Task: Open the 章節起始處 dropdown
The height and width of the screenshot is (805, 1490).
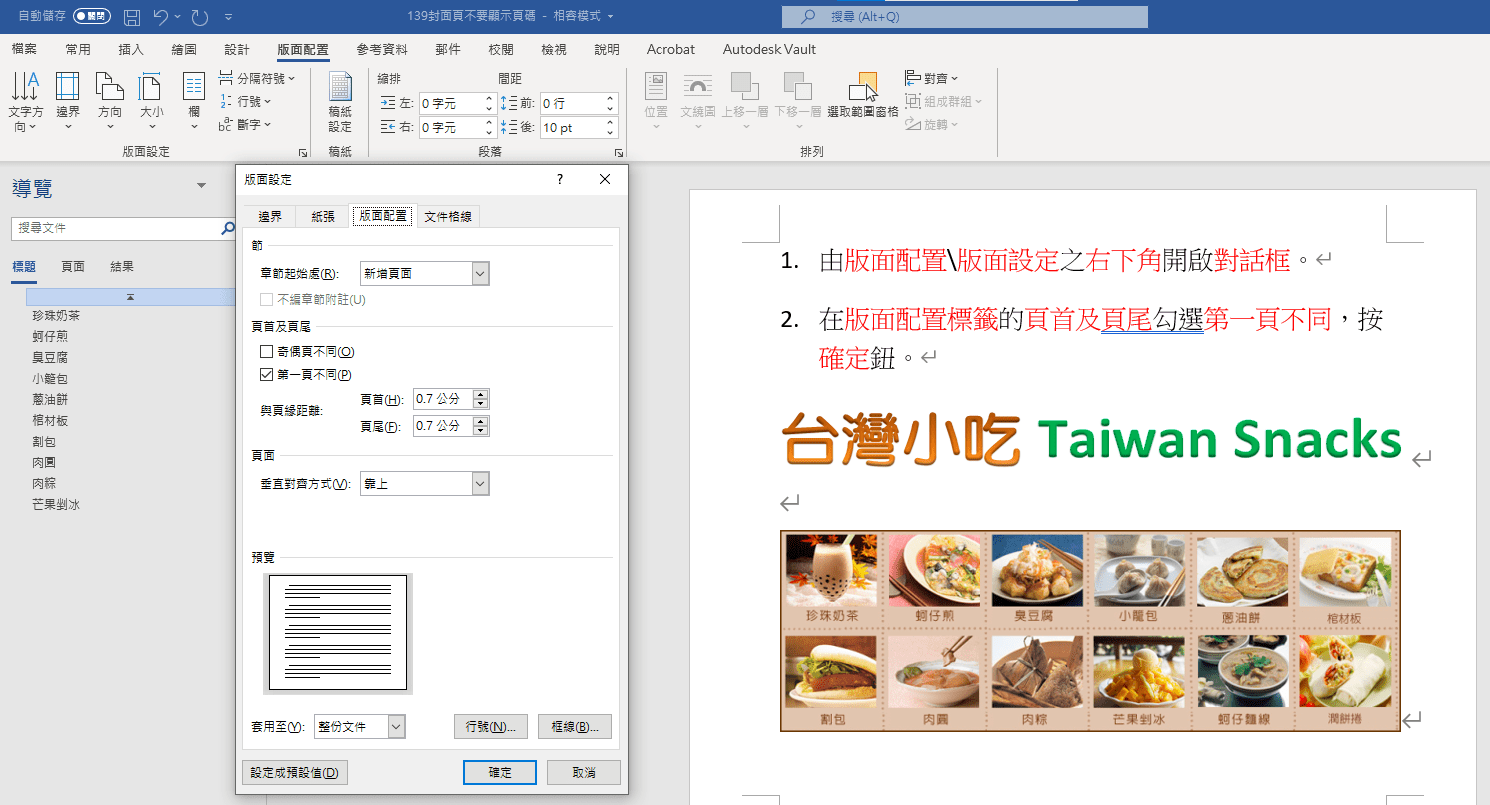Action: (x=478, y=272)
